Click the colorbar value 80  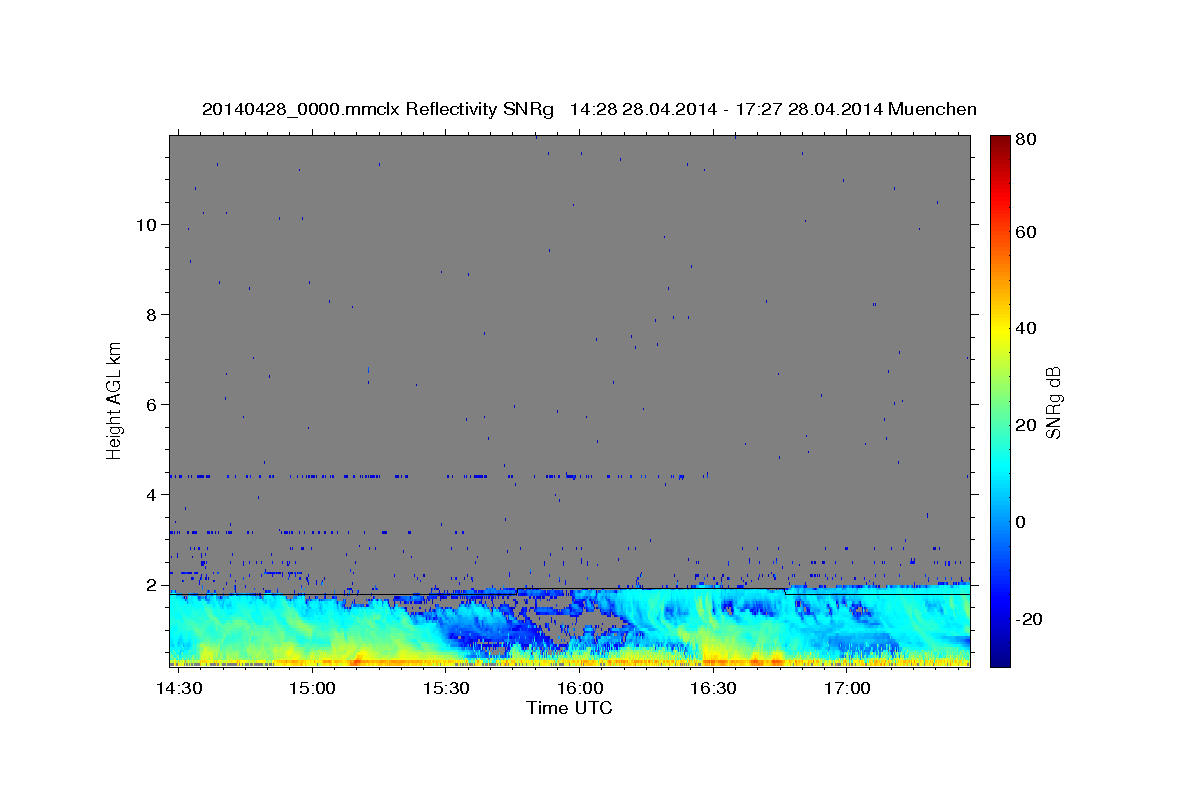[x=1026, y=139]
